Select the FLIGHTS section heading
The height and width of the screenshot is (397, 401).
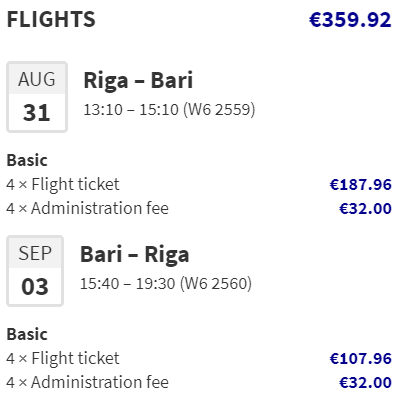(x=51, y=19)
